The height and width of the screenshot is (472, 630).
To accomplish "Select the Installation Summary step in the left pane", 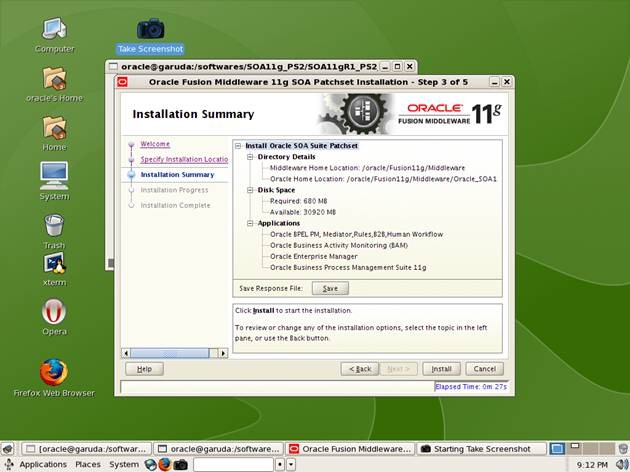I will 177,175.
